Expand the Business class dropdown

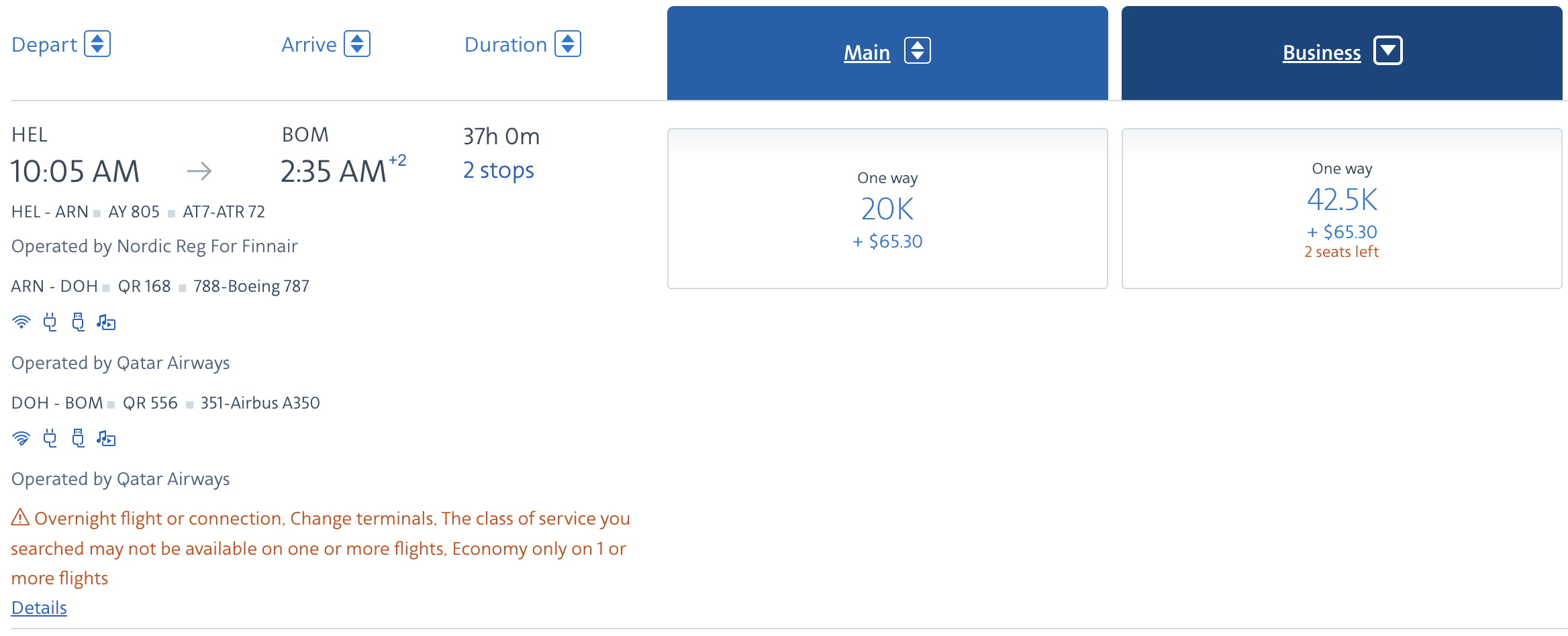coord(1388,50)
